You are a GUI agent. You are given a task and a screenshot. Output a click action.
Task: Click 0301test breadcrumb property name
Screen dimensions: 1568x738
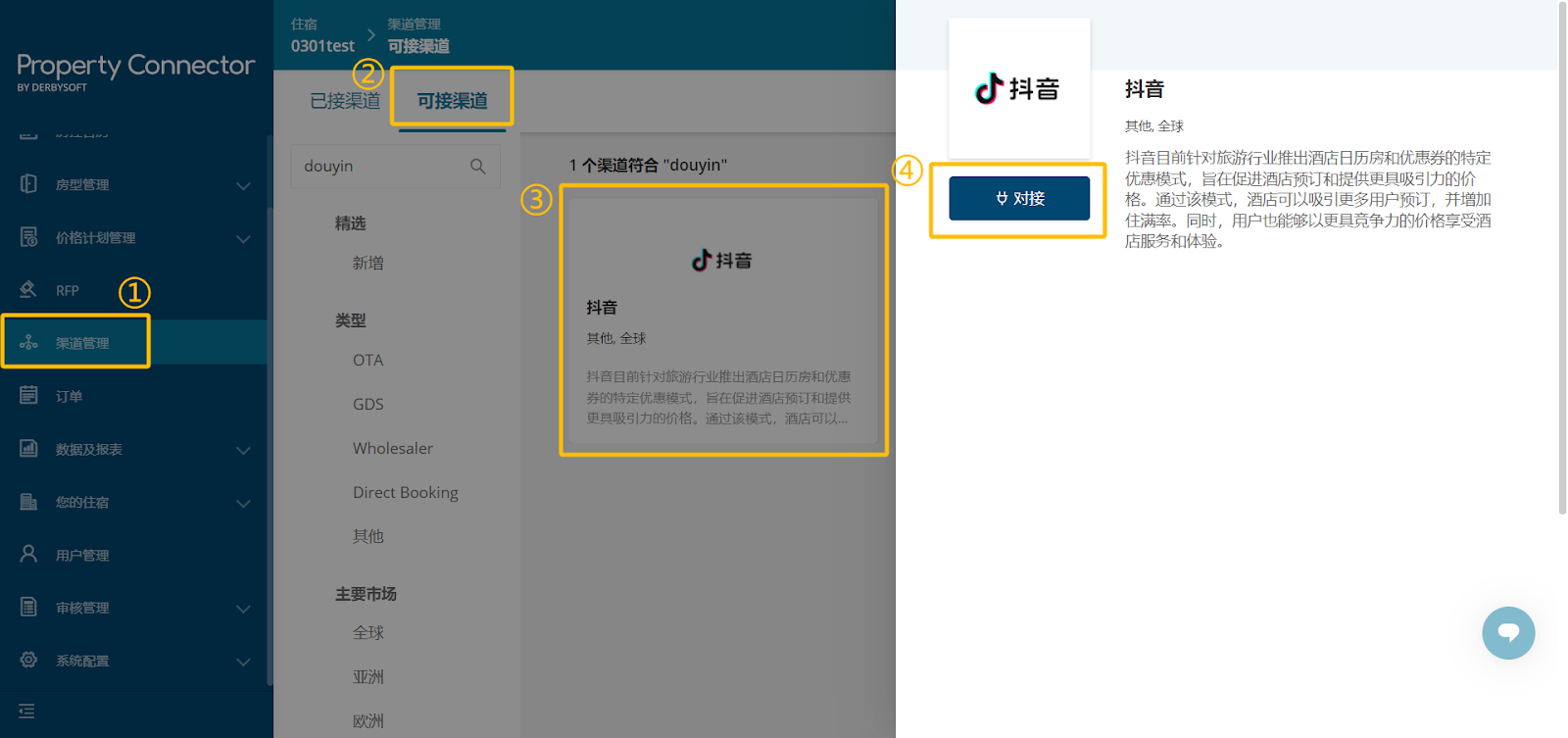322,46
